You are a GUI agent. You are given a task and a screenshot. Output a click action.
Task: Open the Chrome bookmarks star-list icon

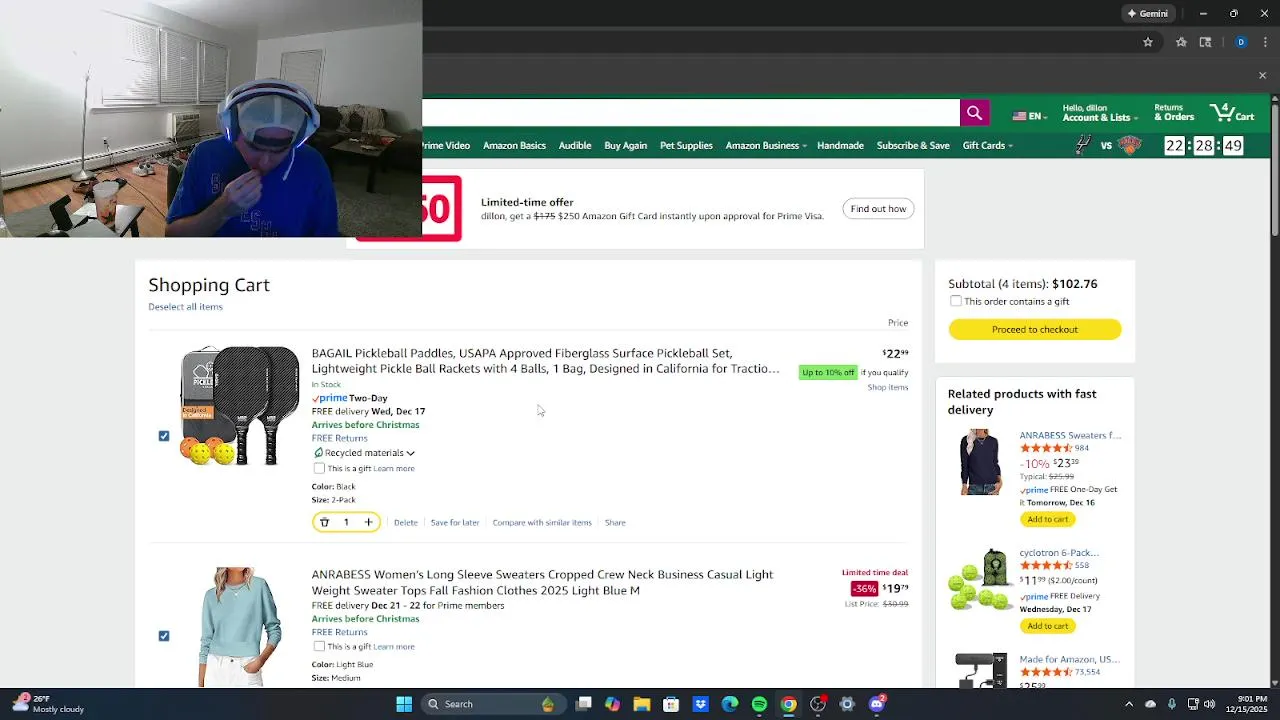click(x=1181, y=42)
